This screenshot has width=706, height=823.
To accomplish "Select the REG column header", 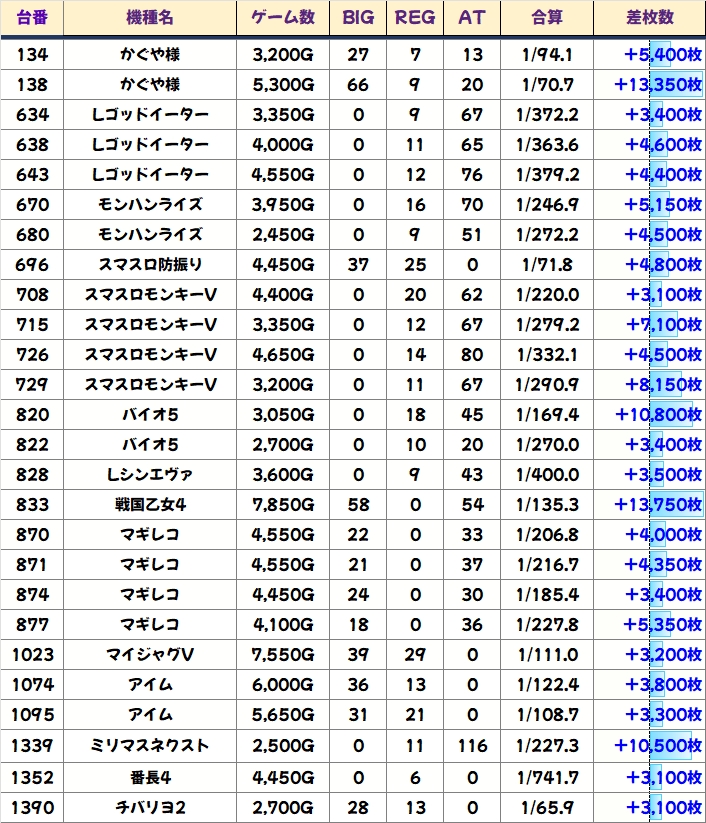I will pyautogui.click(x=415, y=18).
